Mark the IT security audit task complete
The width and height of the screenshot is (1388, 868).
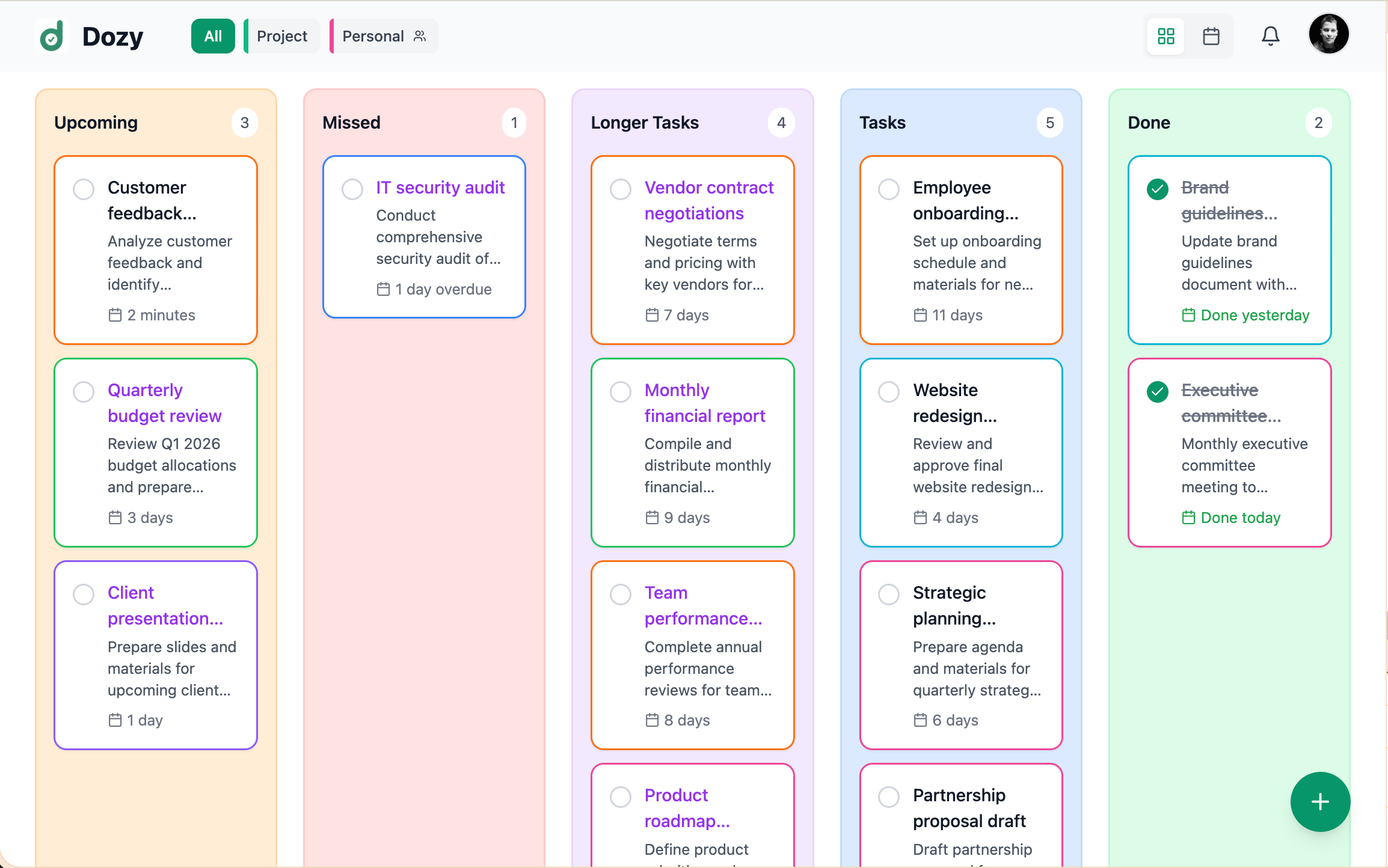tap(352, 189)
